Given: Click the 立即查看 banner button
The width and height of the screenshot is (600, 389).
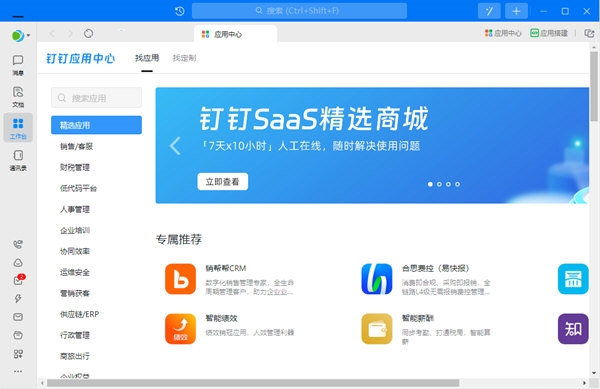Looking at the screenshot, I should point(223,182).
